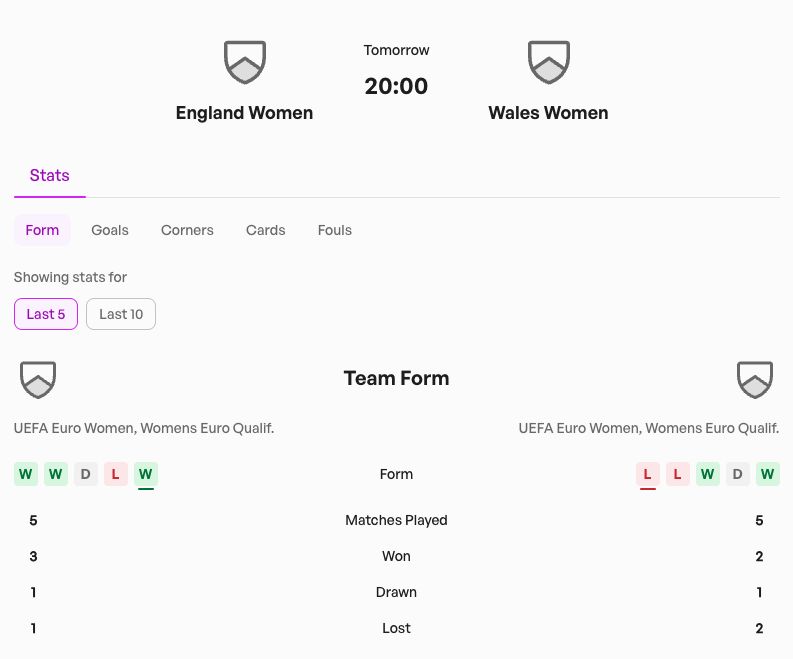Viewport: 793px width, 659px height.
Task: Switch stats to Last 10 matches
Action: coord(121,314)
